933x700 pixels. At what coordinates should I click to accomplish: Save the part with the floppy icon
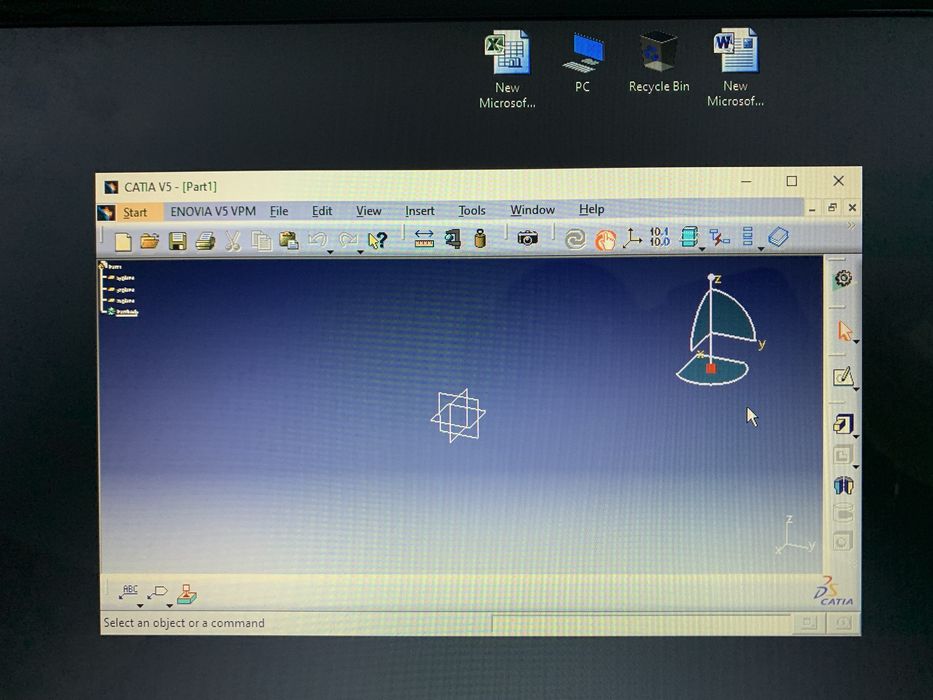tap(177, 241)
